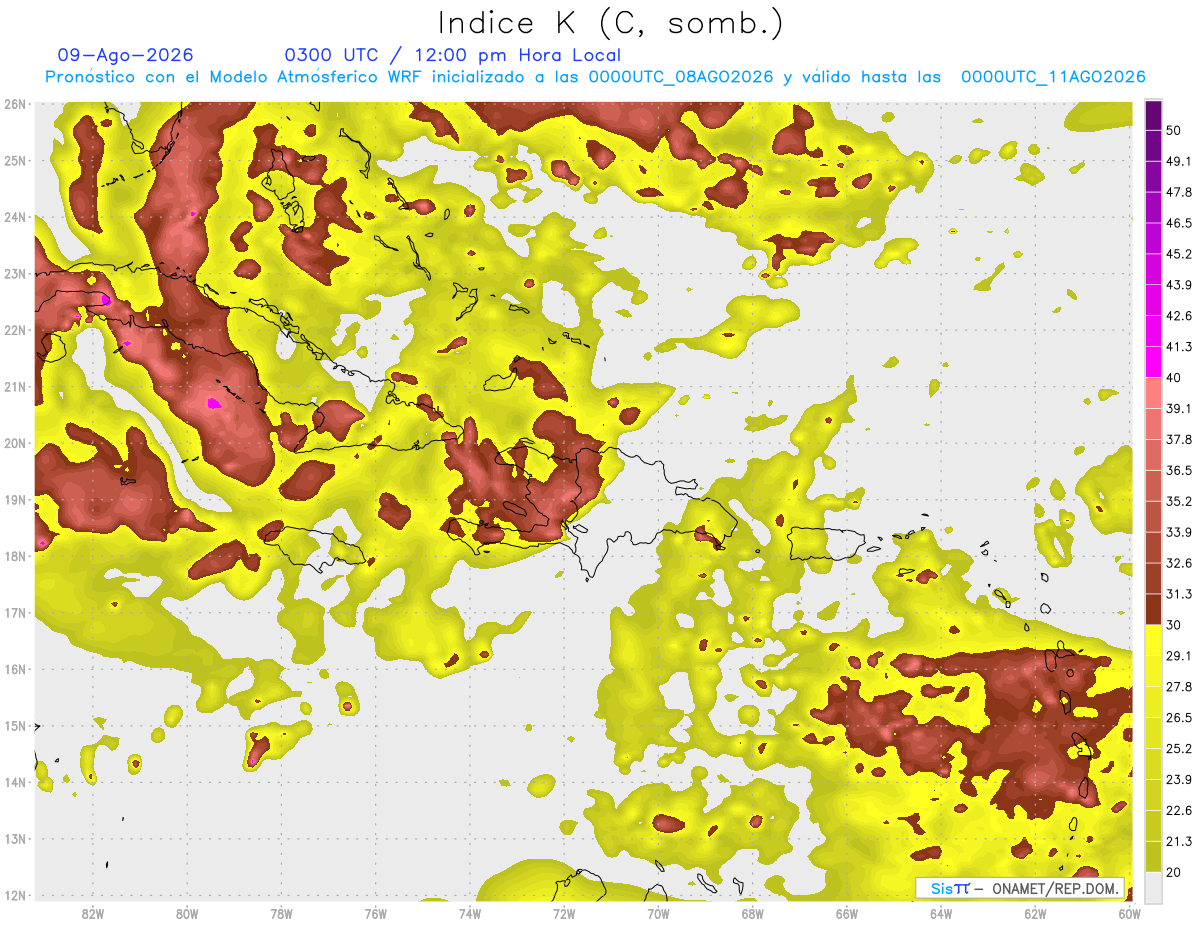The height and width of the screenshot is (927, 1200).
Task: Click the legend value 36.5
Action: 1179,470
